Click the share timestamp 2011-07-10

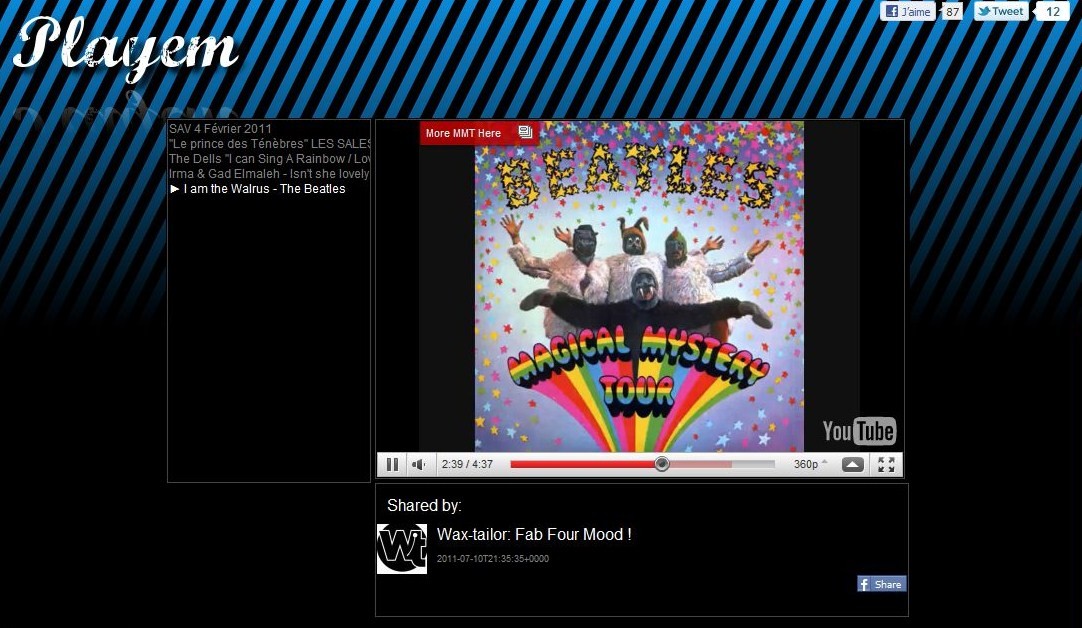(493, 559)
